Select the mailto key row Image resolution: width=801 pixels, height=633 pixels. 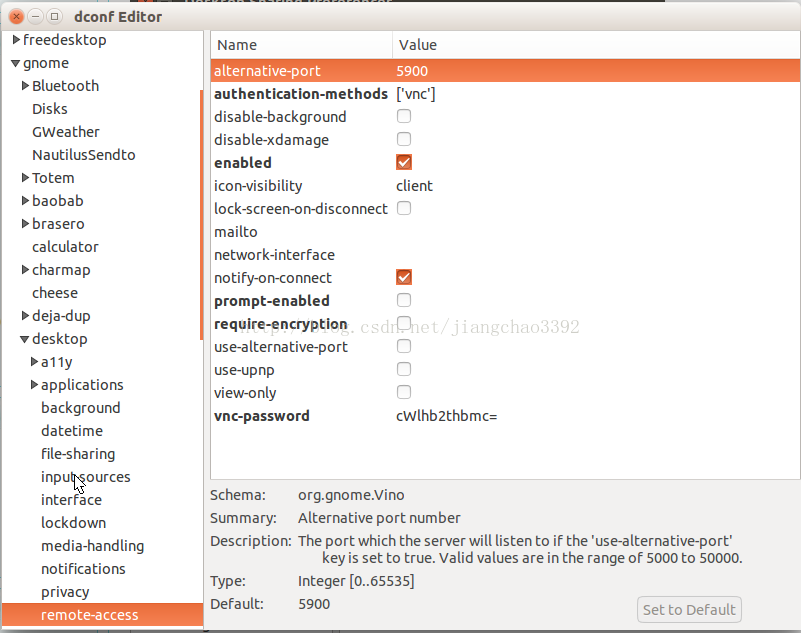click(505, 231)
